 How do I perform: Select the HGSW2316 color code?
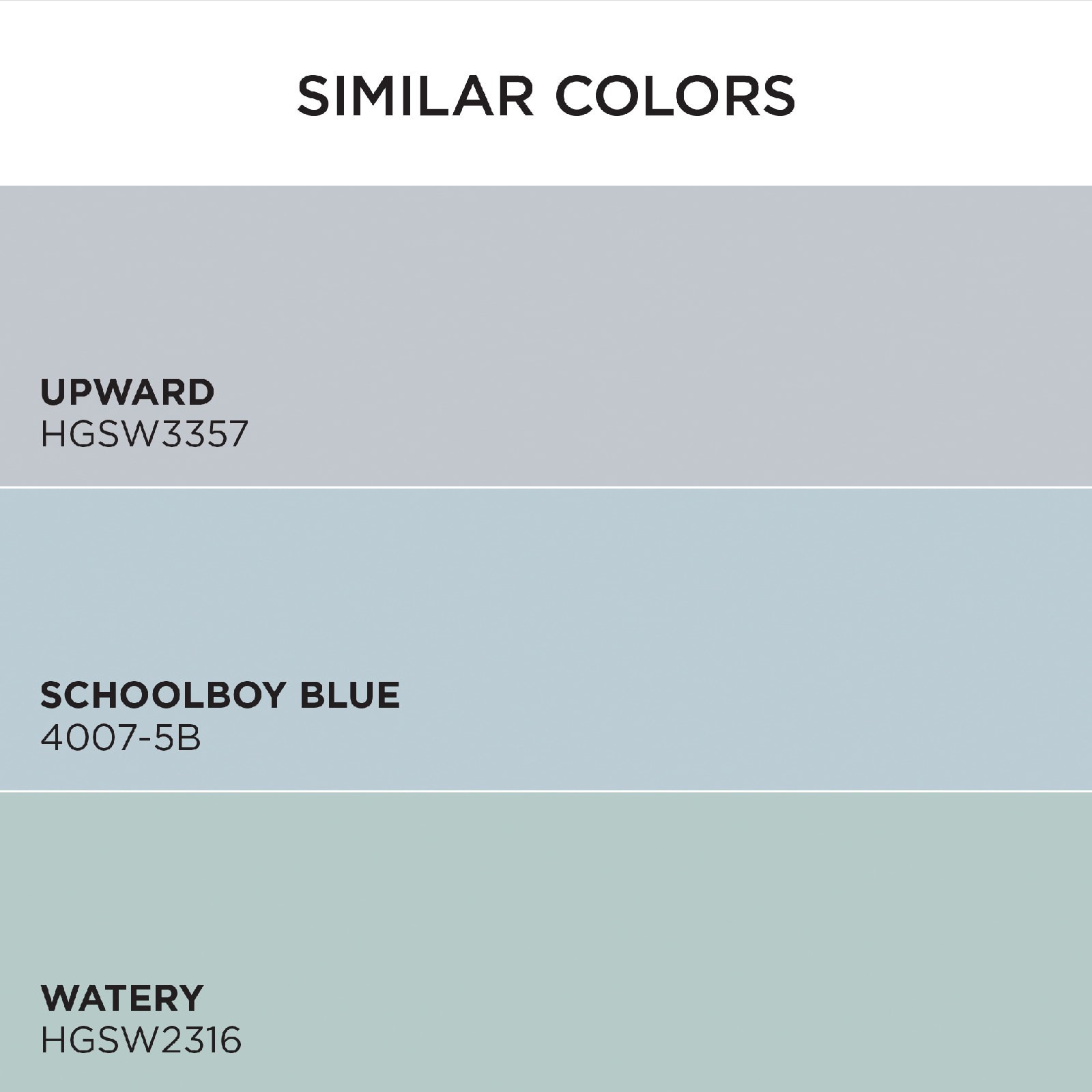(x=141, y=1041)
